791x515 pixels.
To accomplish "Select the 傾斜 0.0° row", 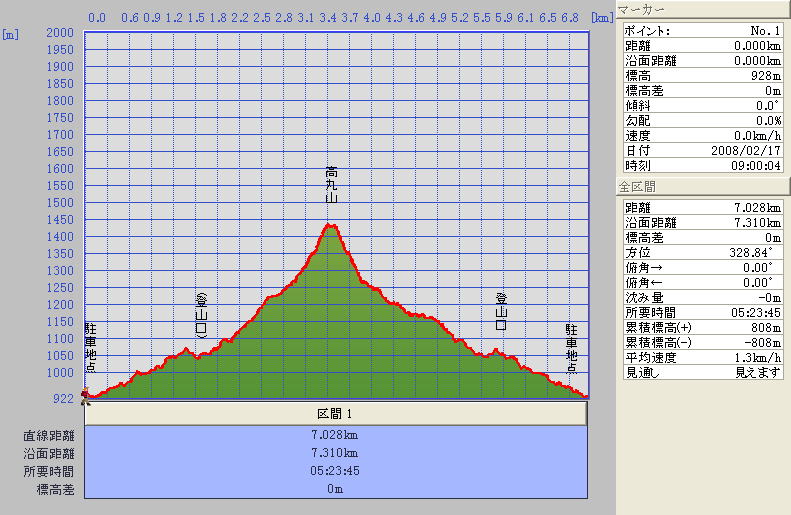I will pyautogui.click(x=703, y=105).
